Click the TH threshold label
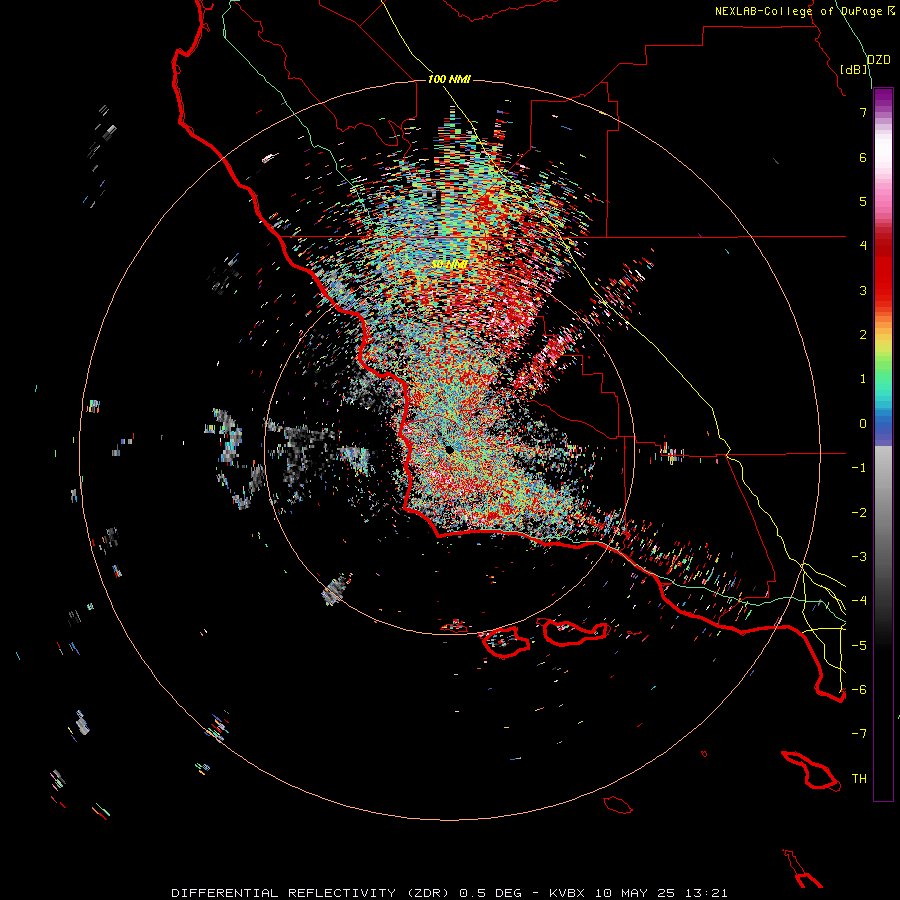Screen dimensions: 900x900 (x=859, y=779)
